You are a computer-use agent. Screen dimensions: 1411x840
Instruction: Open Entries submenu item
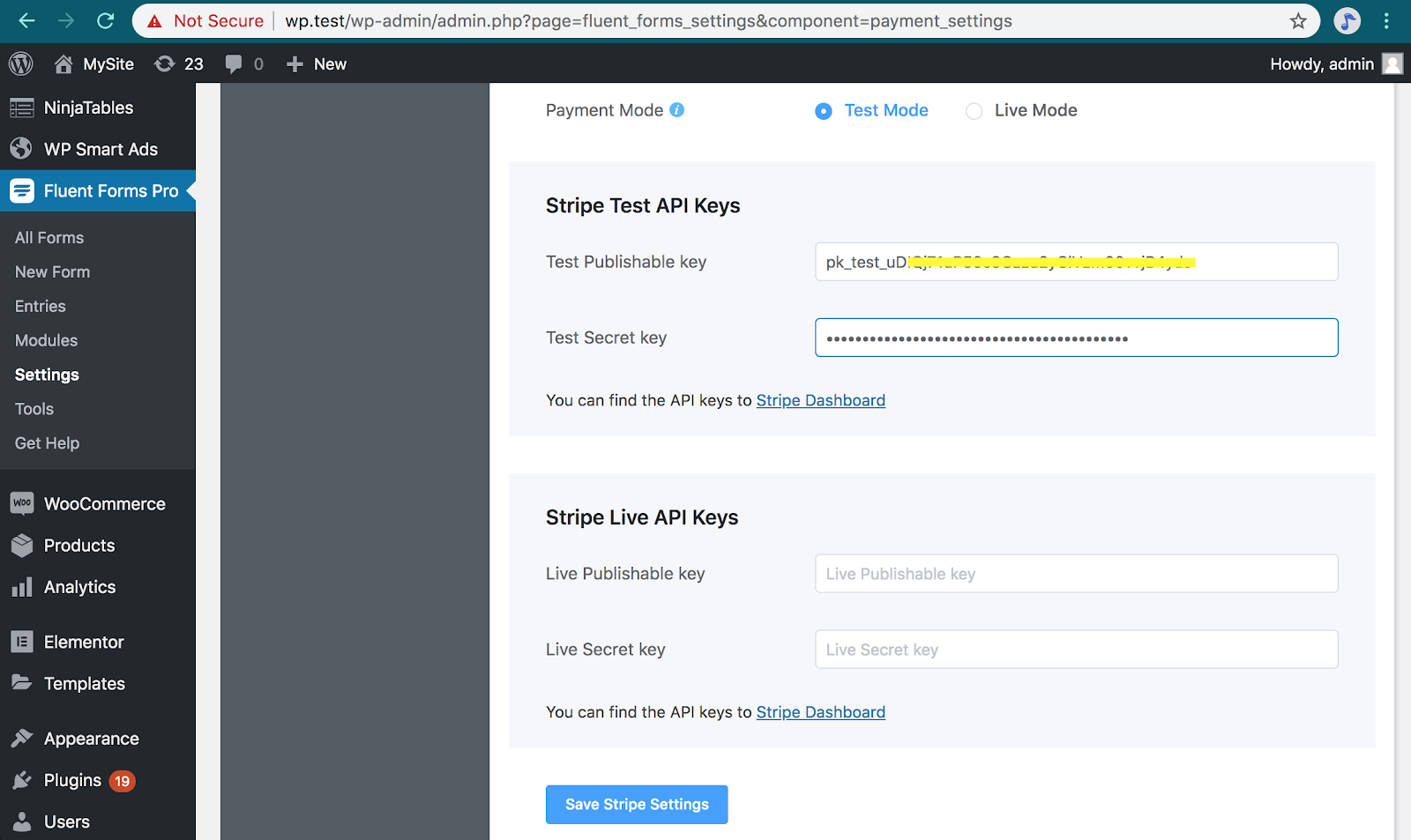tap(41, 307)
